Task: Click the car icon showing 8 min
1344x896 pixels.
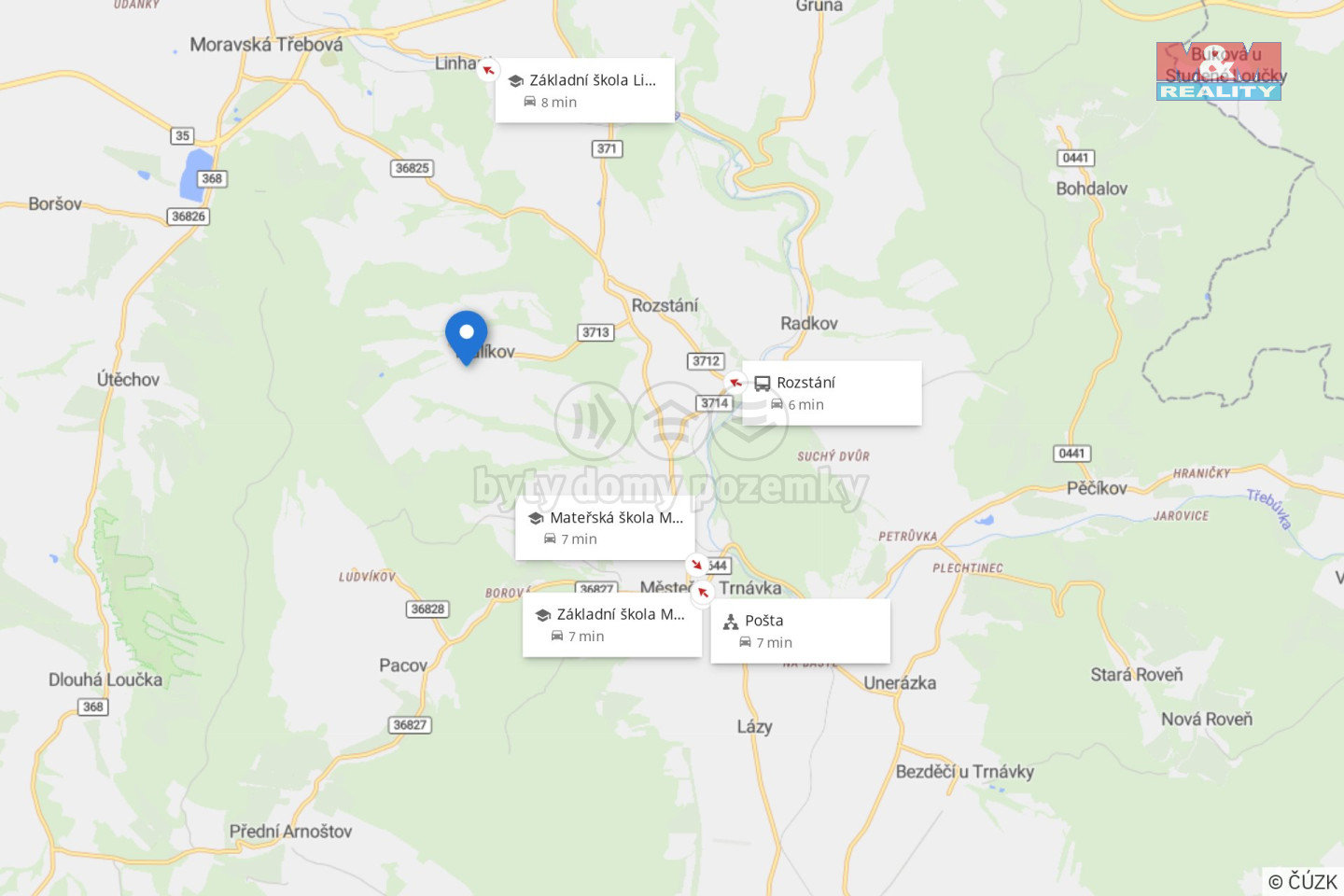Action: tap(530, 102)
